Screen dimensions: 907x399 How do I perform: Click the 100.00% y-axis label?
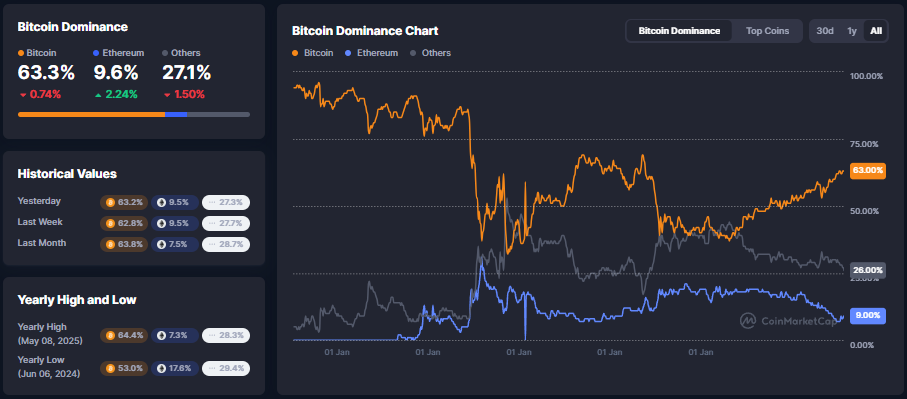(867, 76)
